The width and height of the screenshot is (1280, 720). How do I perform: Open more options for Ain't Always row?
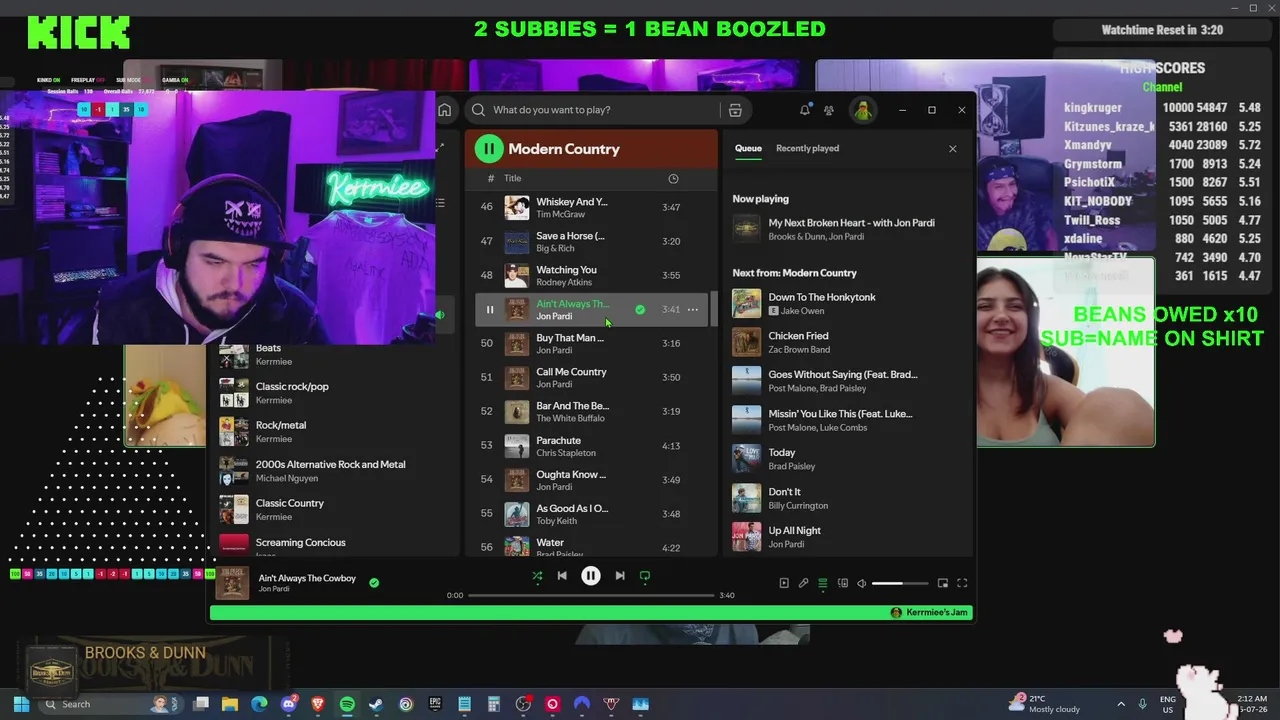coord(692,310)
